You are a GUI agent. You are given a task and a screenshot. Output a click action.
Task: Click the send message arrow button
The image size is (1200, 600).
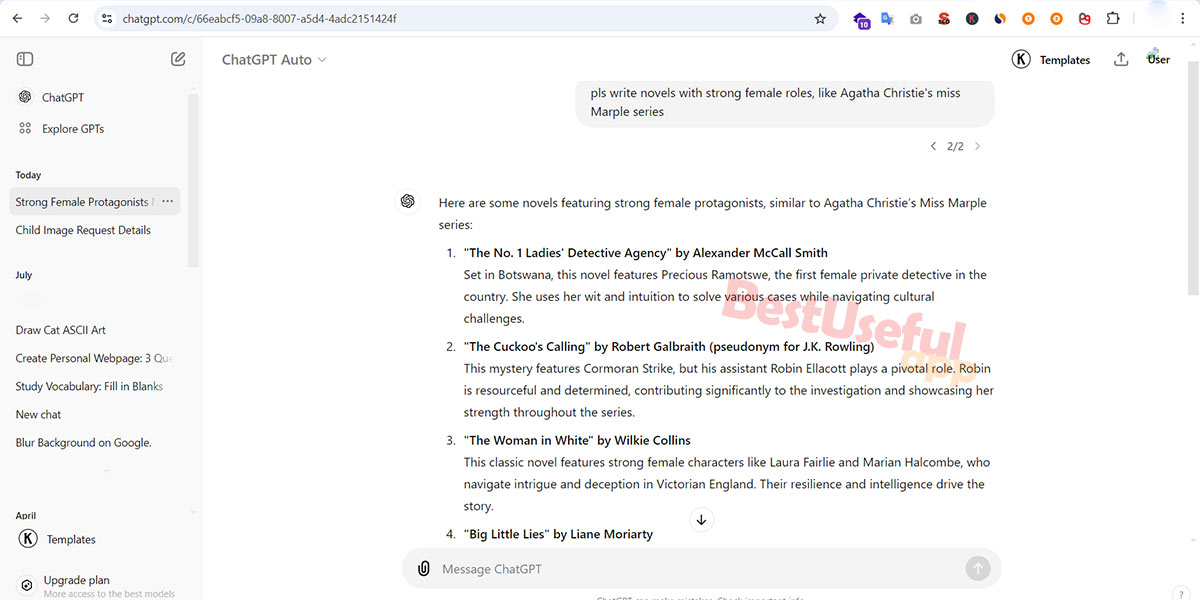[978, 569]
